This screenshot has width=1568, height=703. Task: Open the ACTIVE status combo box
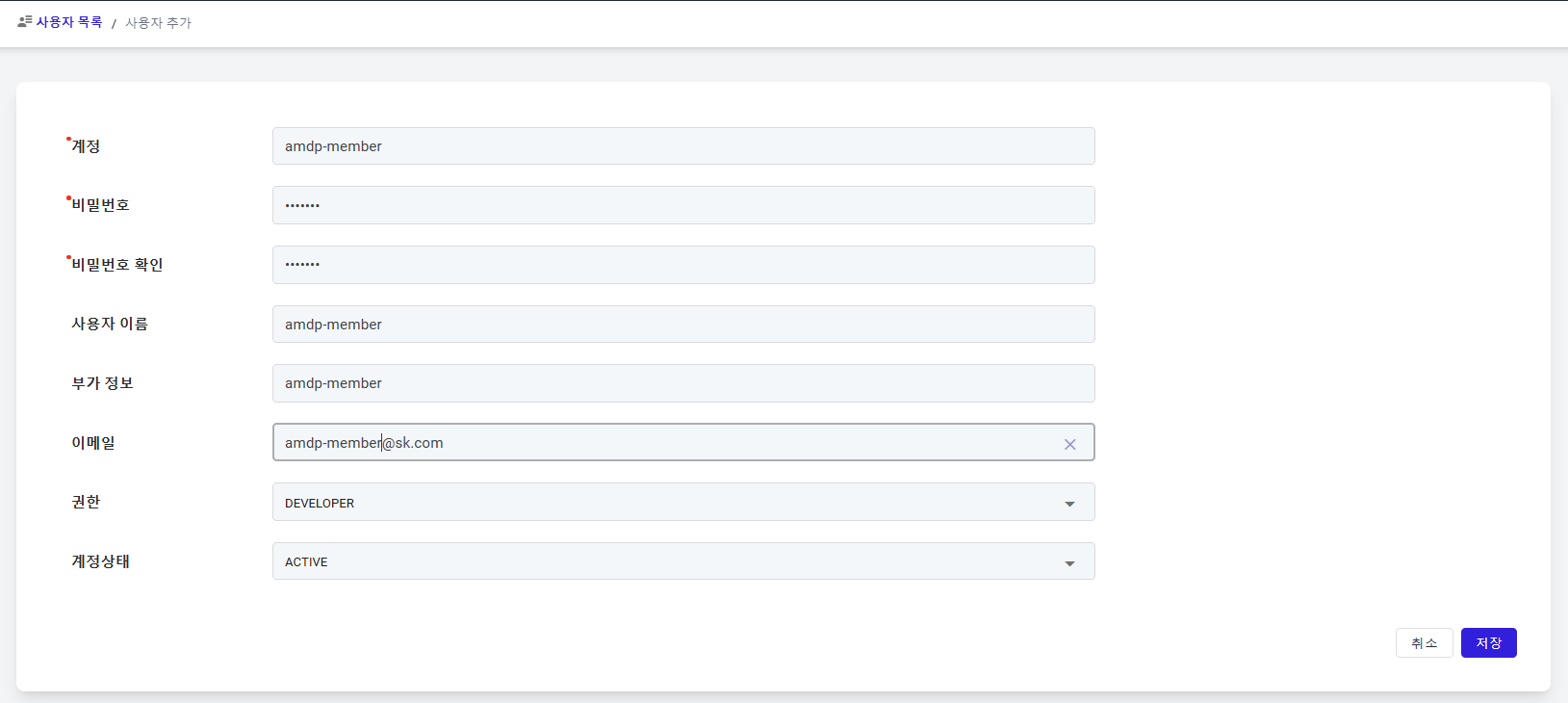click(683, 561)
